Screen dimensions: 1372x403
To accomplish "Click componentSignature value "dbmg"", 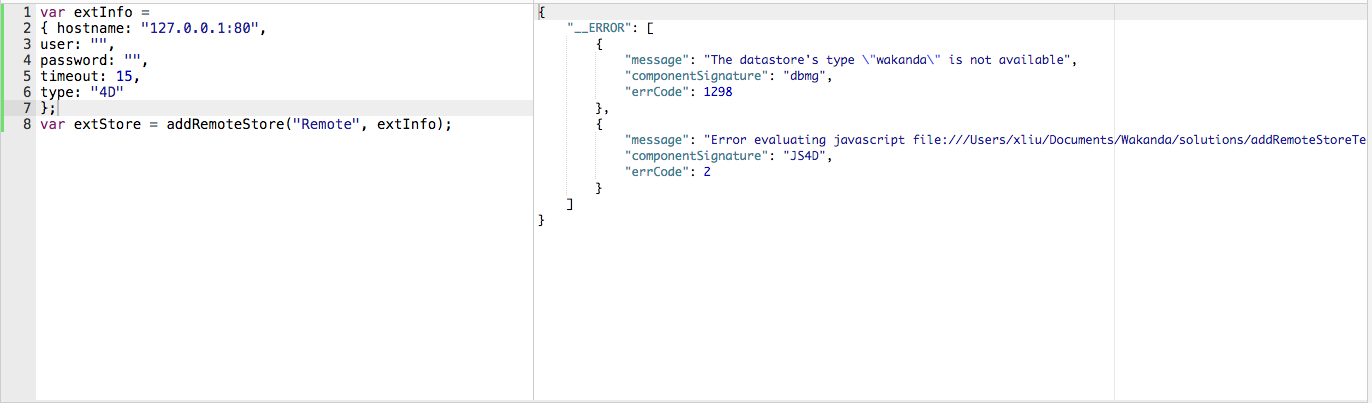I will tap(803, 76).
